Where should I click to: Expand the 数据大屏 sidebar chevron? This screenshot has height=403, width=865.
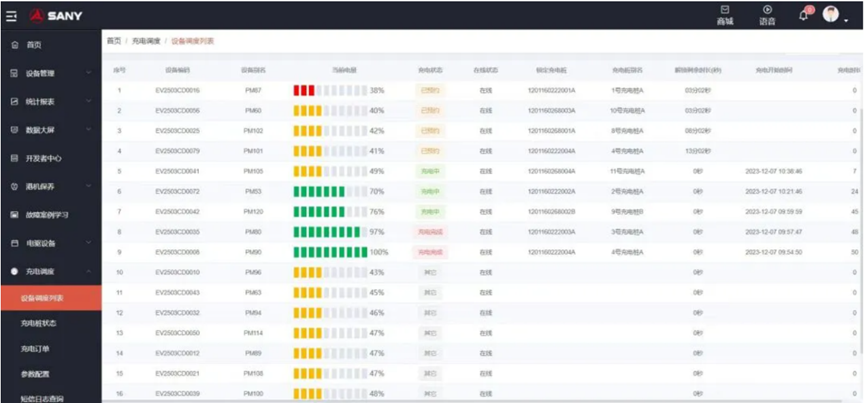(x=89, y=130)
